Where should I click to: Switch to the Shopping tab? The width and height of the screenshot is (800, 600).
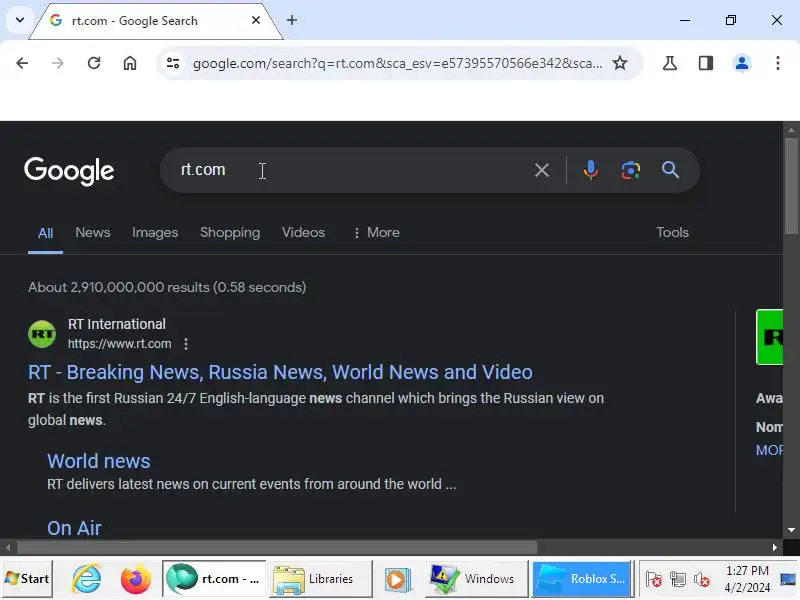tap(230, 233)
